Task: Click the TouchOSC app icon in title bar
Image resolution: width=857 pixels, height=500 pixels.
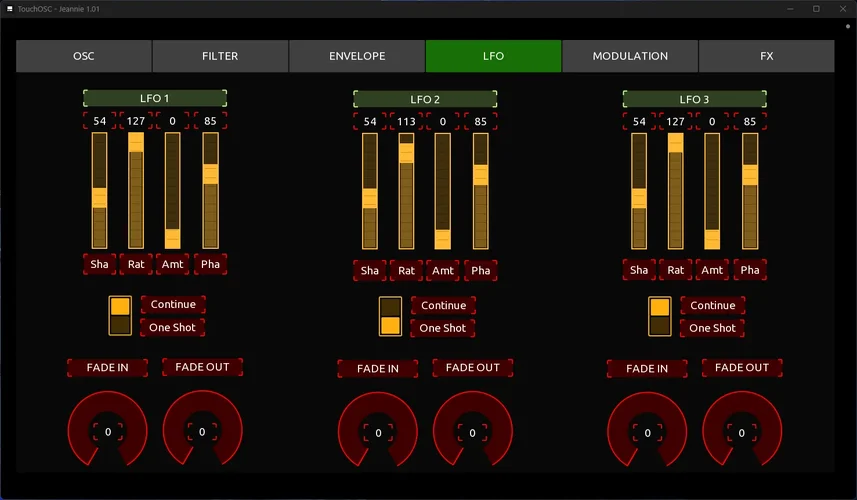Action: (x=10, y=9)
